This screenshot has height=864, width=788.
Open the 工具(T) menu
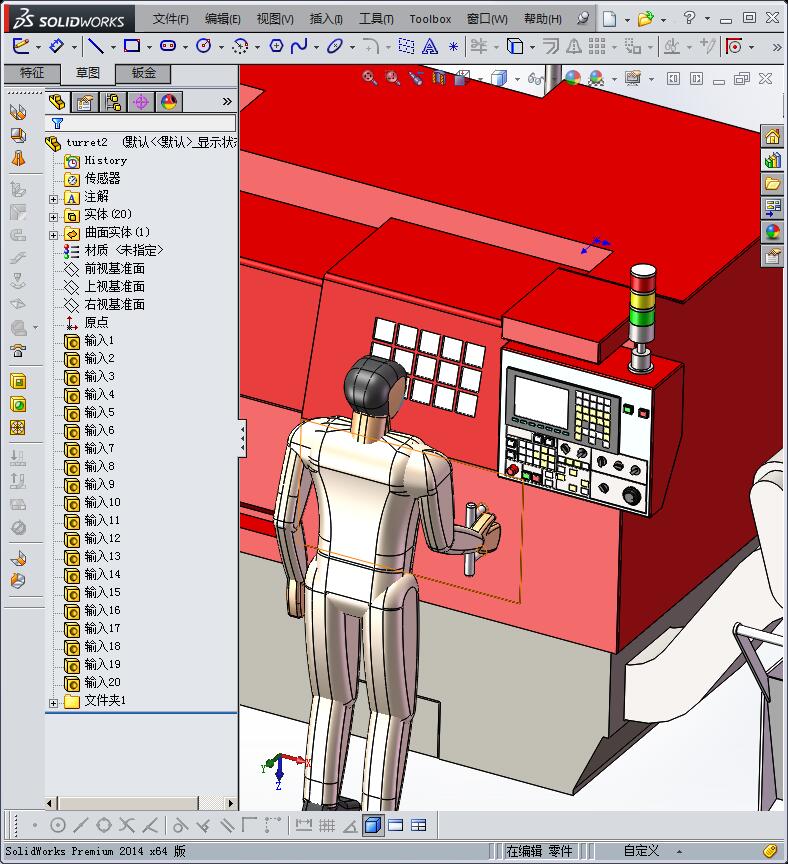pos(376,19)
